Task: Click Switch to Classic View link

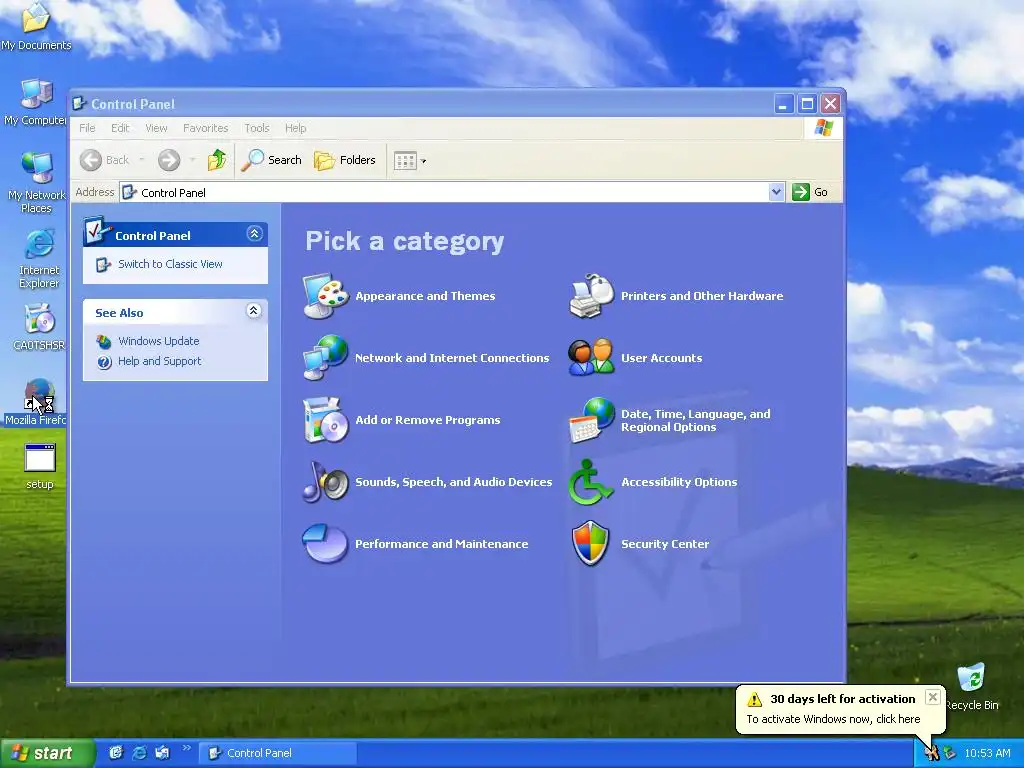Action: (170, 264)
